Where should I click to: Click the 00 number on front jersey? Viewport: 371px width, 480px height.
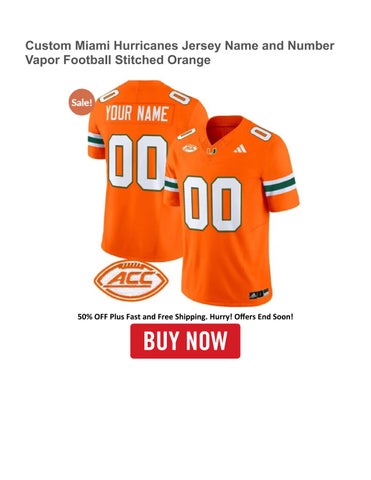(212, 204)
